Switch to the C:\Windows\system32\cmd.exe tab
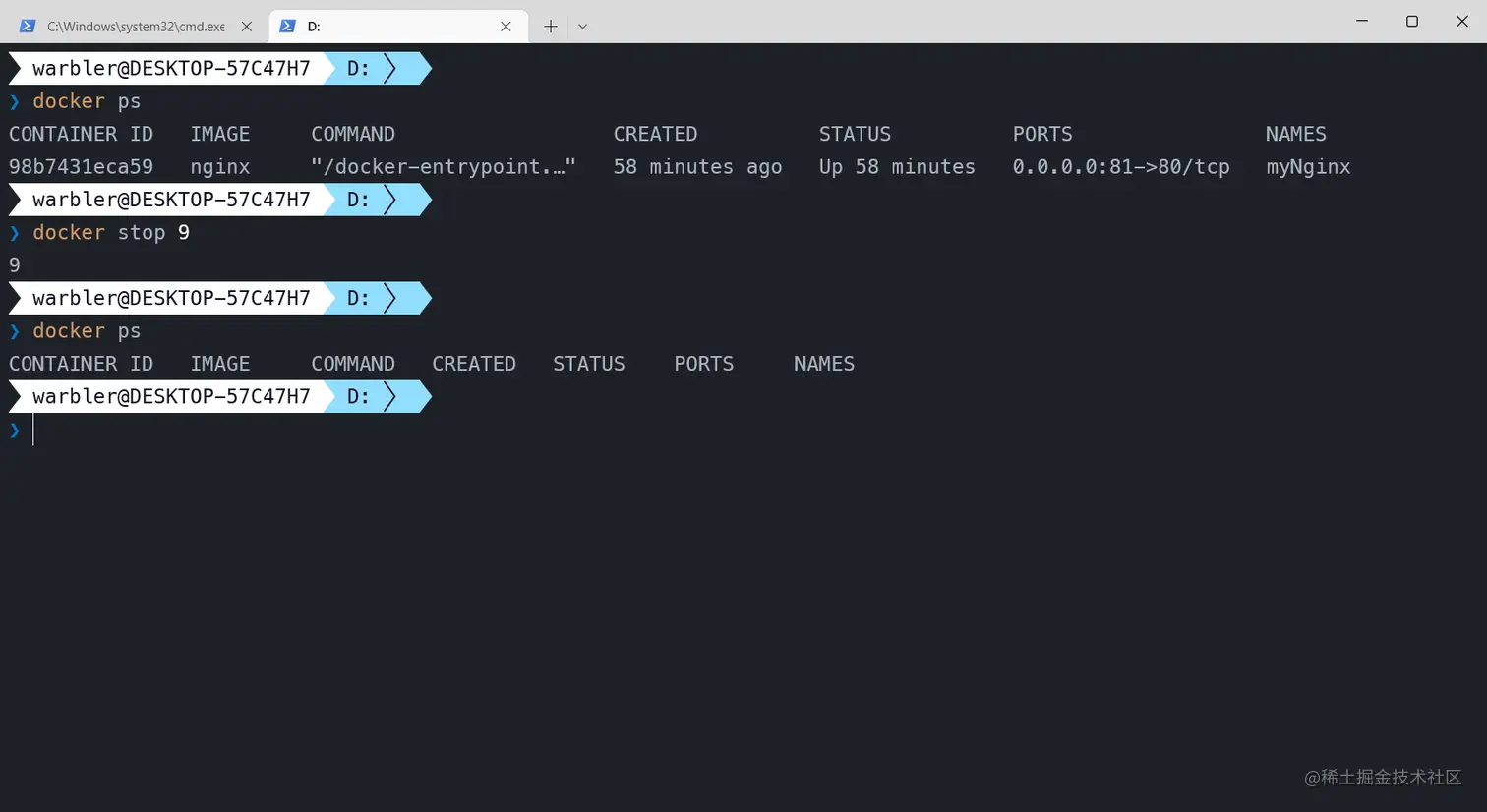 [136, 27]
